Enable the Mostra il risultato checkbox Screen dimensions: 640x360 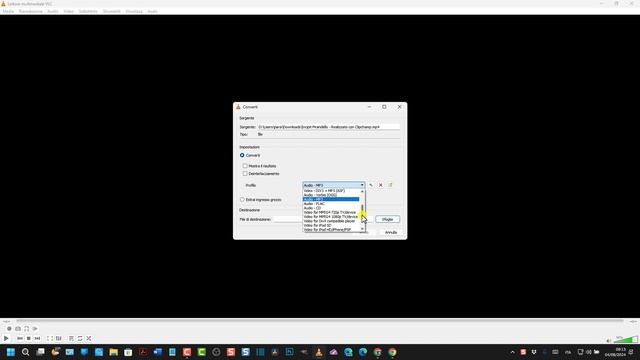[x=245, y=166]
